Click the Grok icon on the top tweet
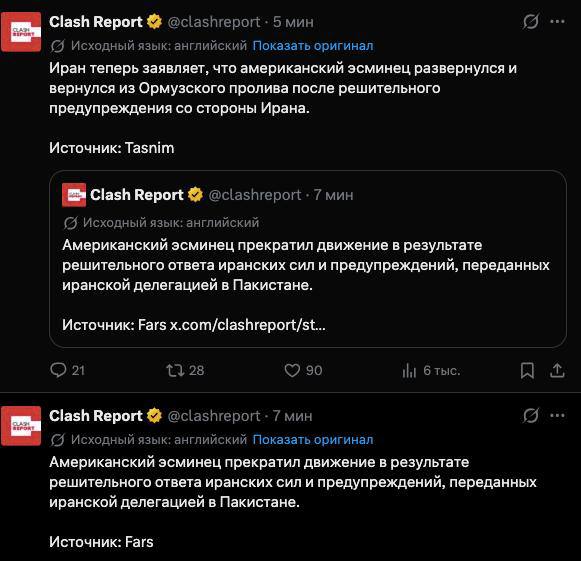 (531, 21)
